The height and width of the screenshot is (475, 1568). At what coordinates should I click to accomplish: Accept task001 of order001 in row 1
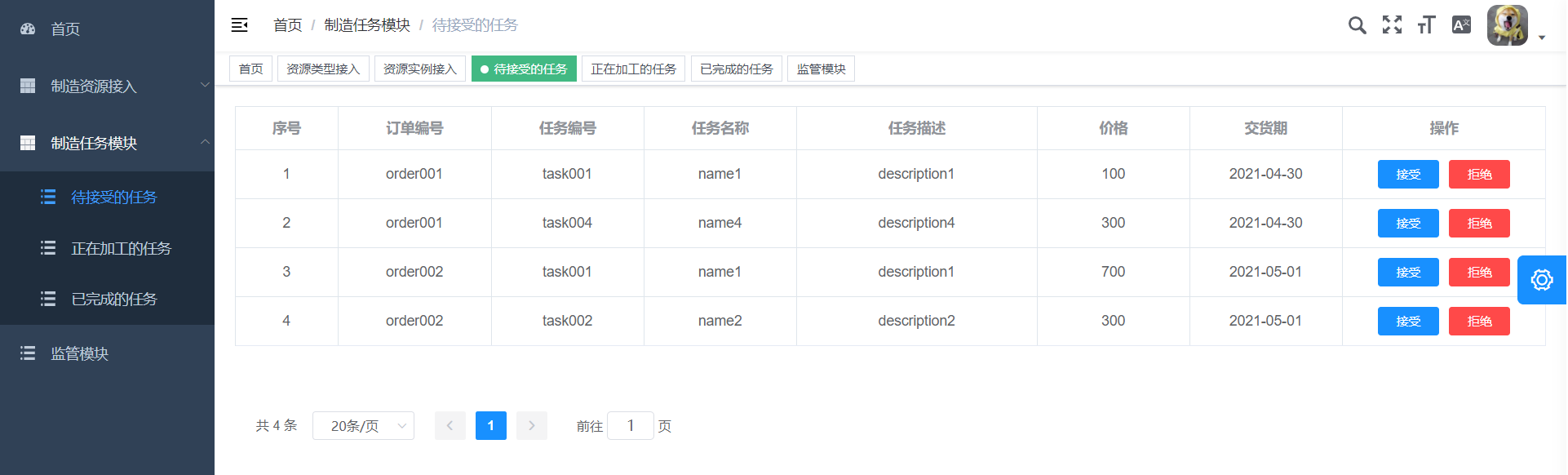coord(1407,175)
